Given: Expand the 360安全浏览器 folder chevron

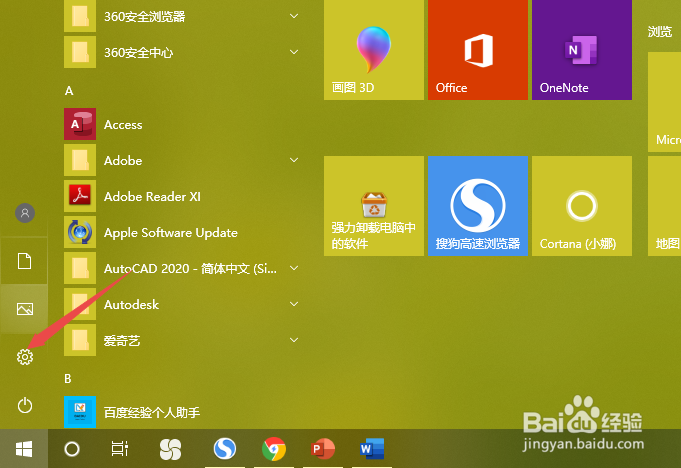Looking at the screenshot, I should coord(294,16).
